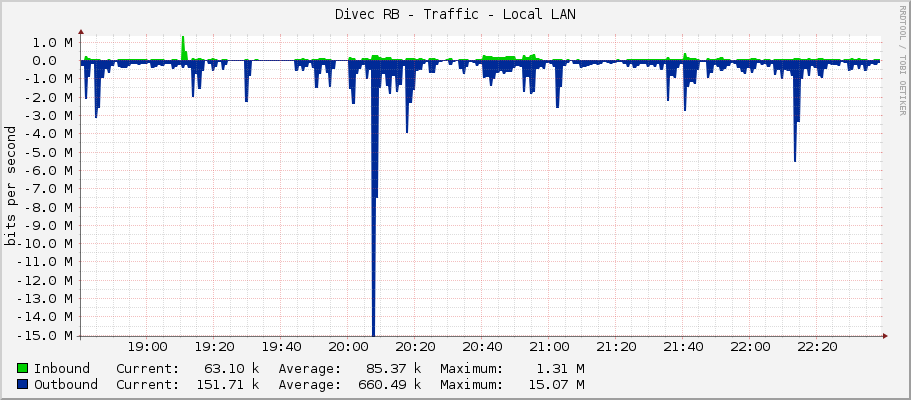The width and height of the screenshot is (911, 400).
Task: Click the Outbound average value 660.49 k
Action: [389, 384]
